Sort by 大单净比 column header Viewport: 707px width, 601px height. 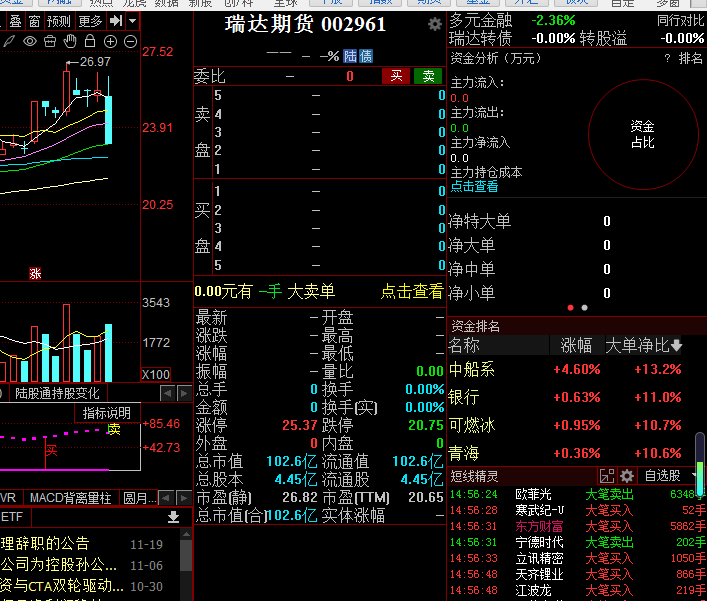click(643, 345)
